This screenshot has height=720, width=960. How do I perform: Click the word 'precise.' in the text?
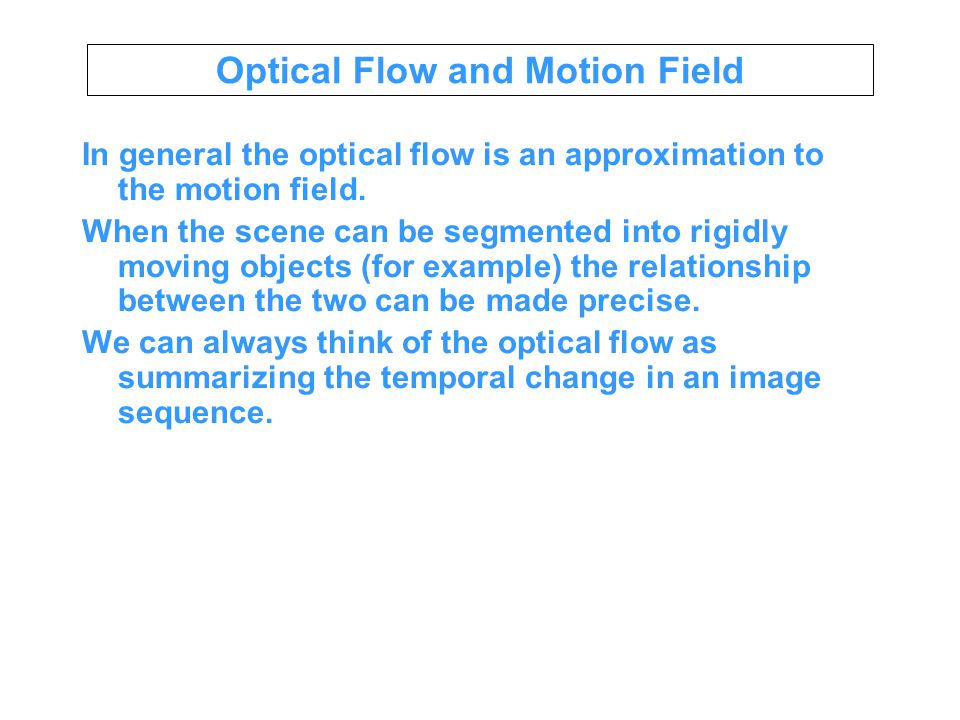639,302
